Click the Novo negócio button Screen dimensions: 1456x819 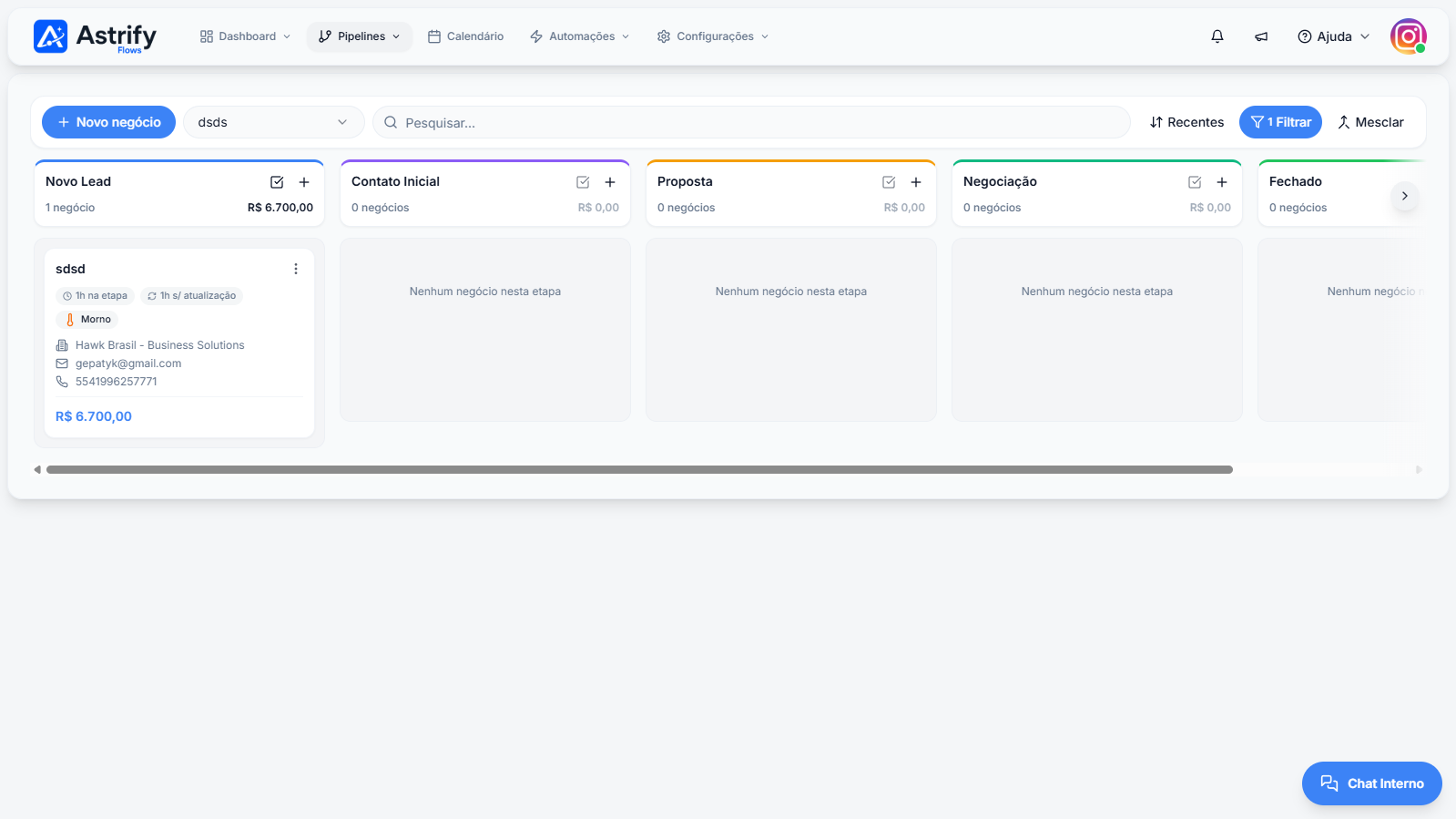pos(108,122)
